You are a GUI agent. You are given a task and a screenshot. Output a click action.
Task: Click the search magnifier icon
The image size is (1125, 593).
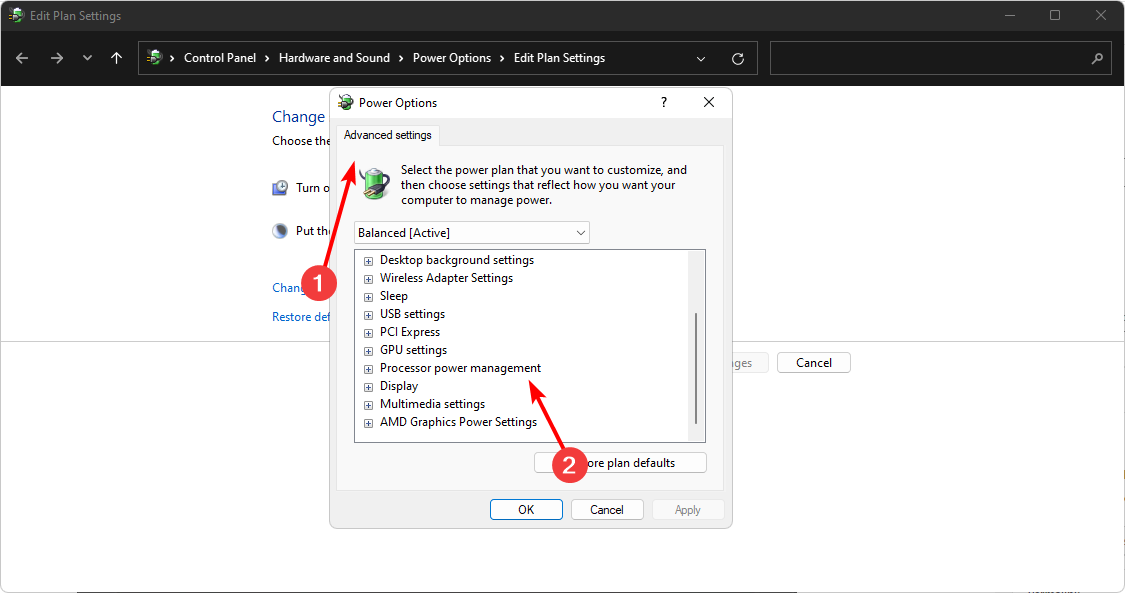click(1097, 59)
